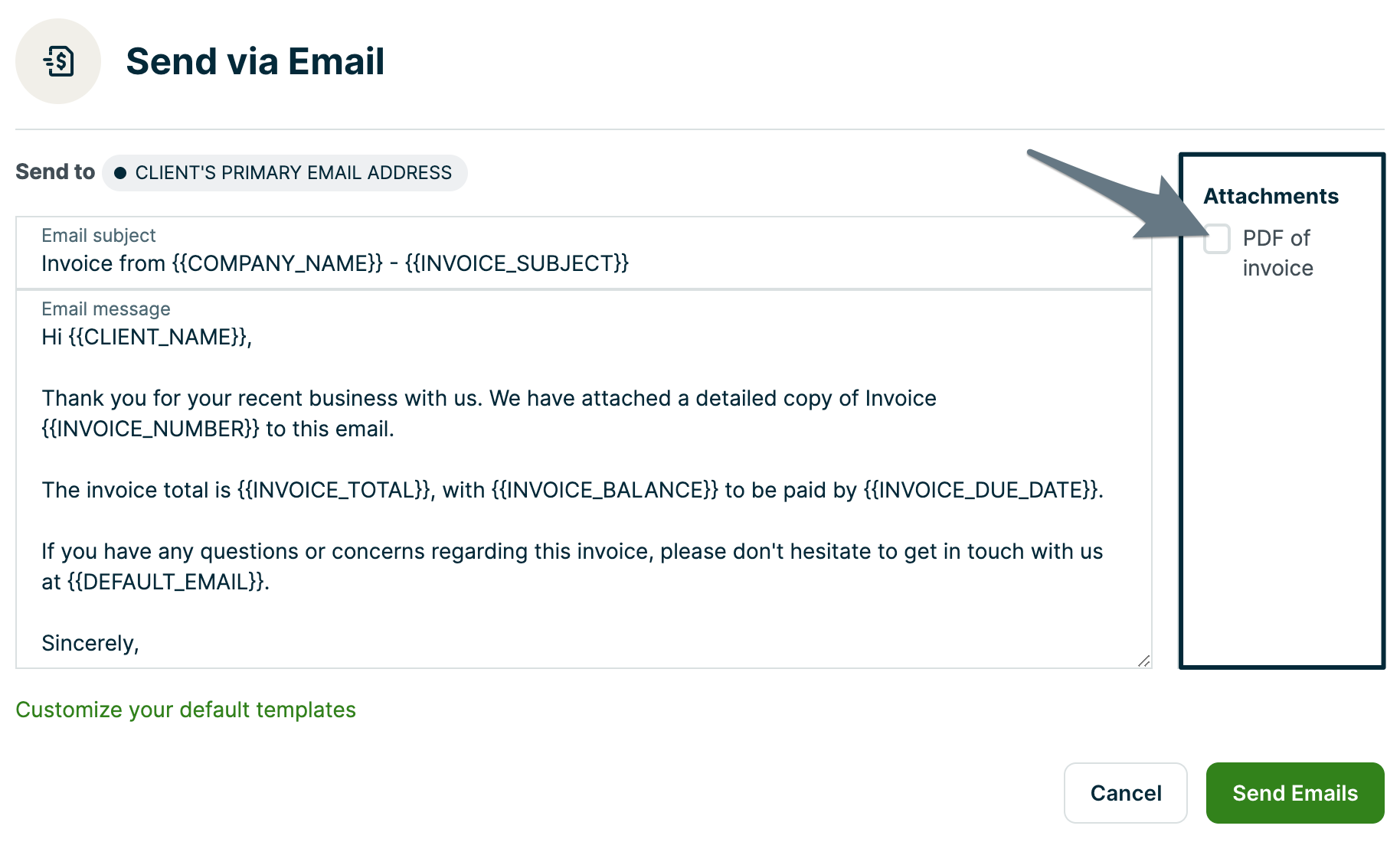This screenshot has width=1400, height=842.
Task: Place cursor on {{DEFAULT_EMAIL}} placeholder
Action: point(166,582)
